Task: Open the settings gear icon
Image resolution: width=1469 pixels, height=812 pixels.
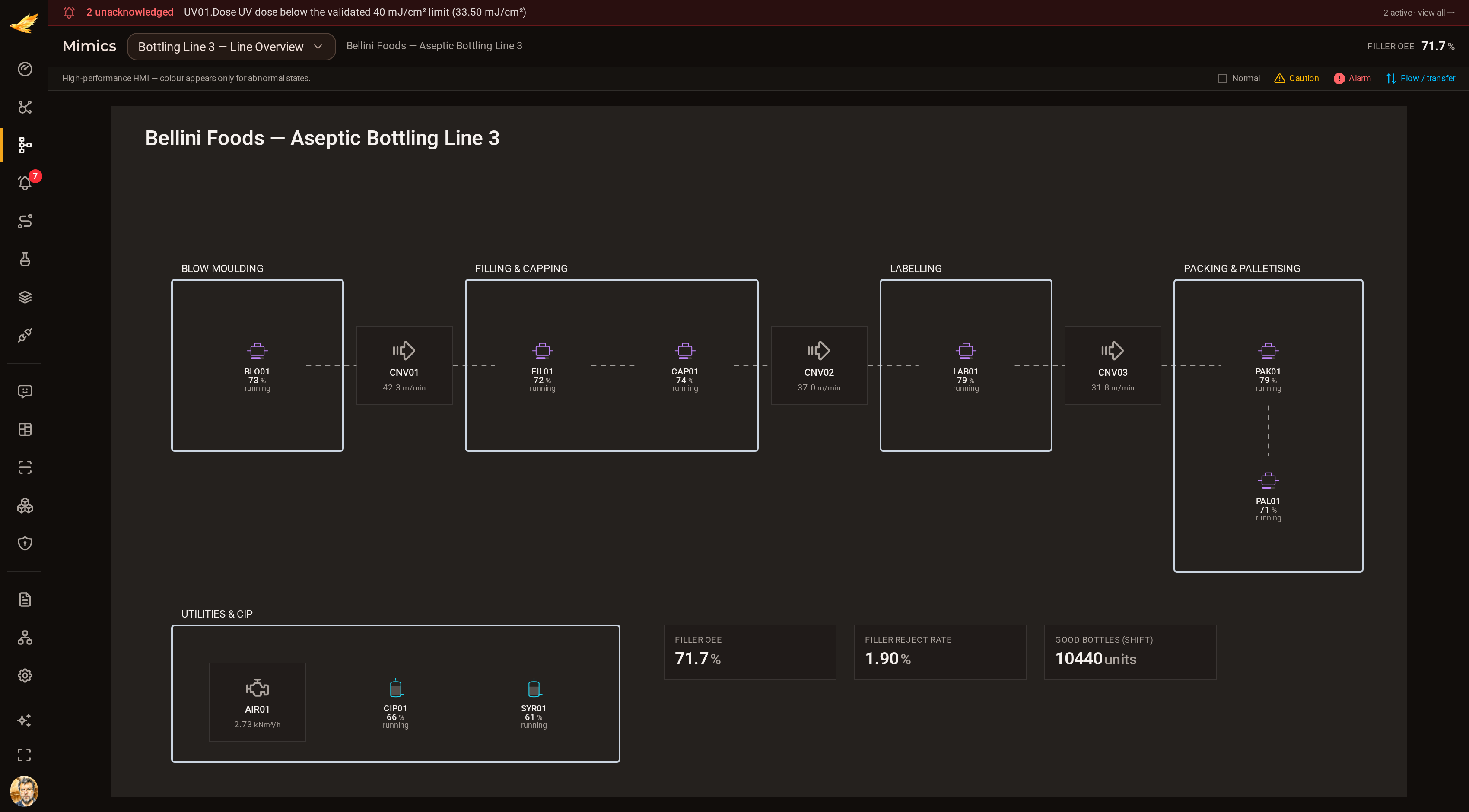Action: tap(25, 676)
